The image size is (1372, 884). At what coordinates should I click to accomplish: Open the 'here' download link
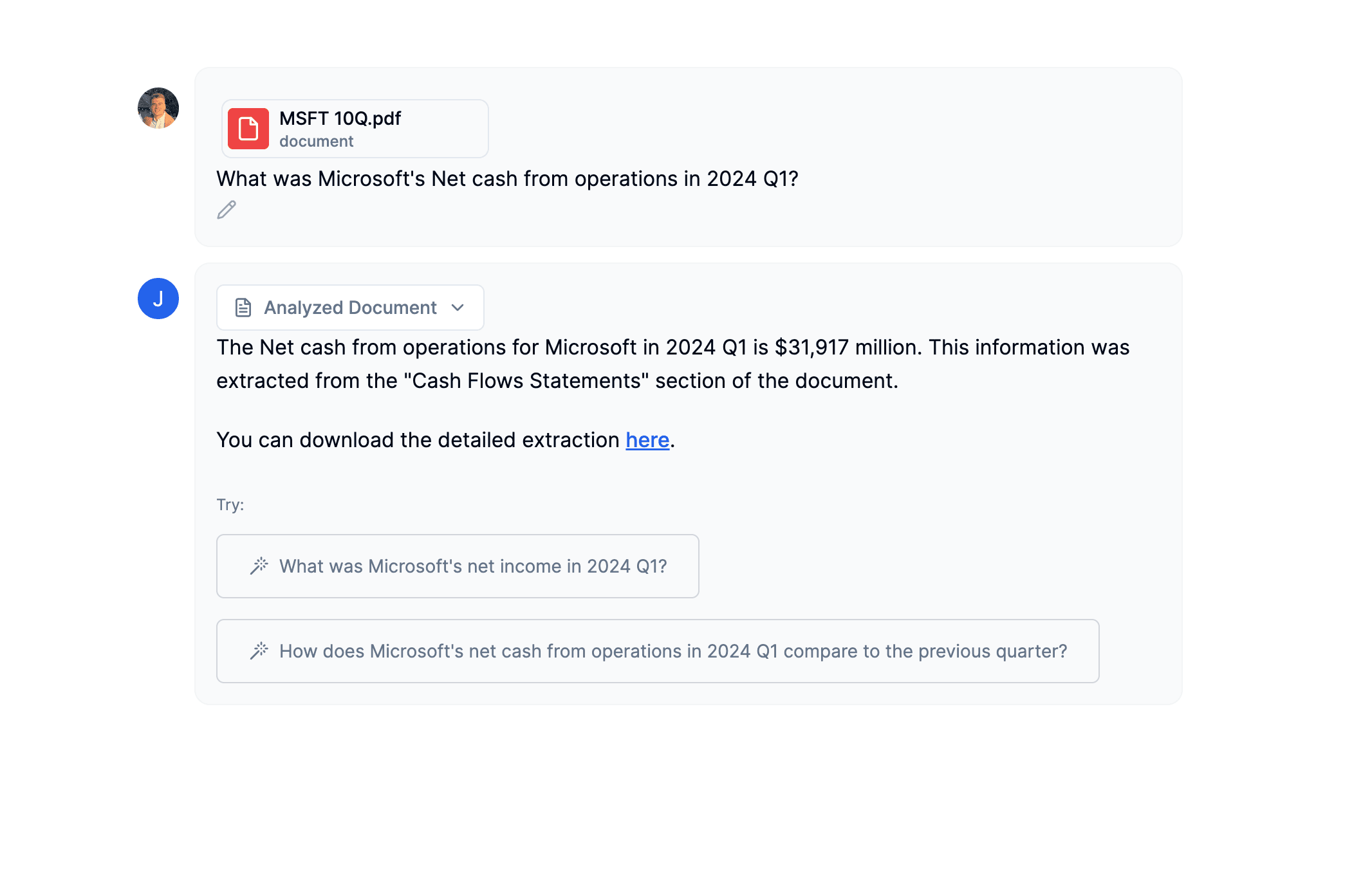click(x=647, y=440)
